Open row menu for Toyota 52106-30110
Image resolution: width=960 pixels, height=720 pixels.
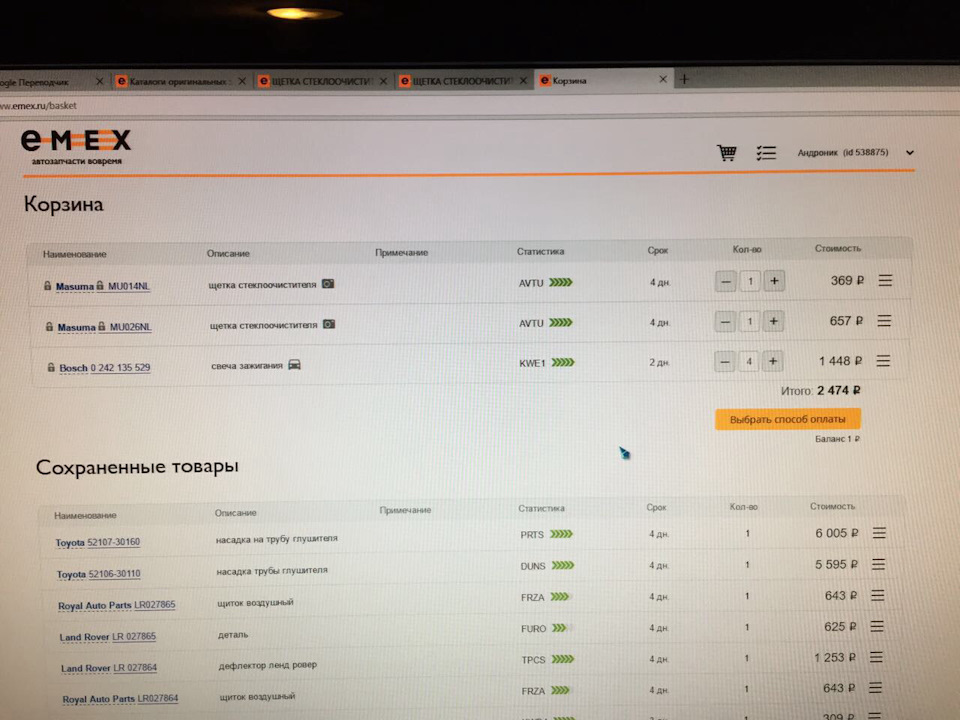pos(879,564)
